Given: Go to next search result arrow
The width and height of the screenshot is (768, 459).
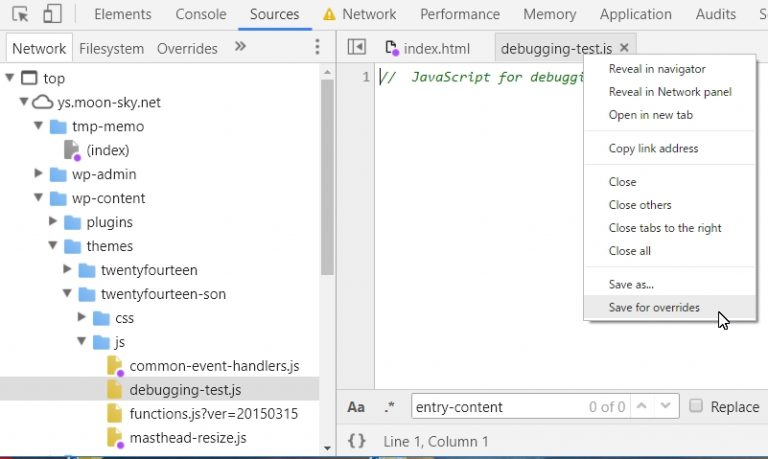Looking at the screenshot, I should pyautogui.click(x=665, y=406).
